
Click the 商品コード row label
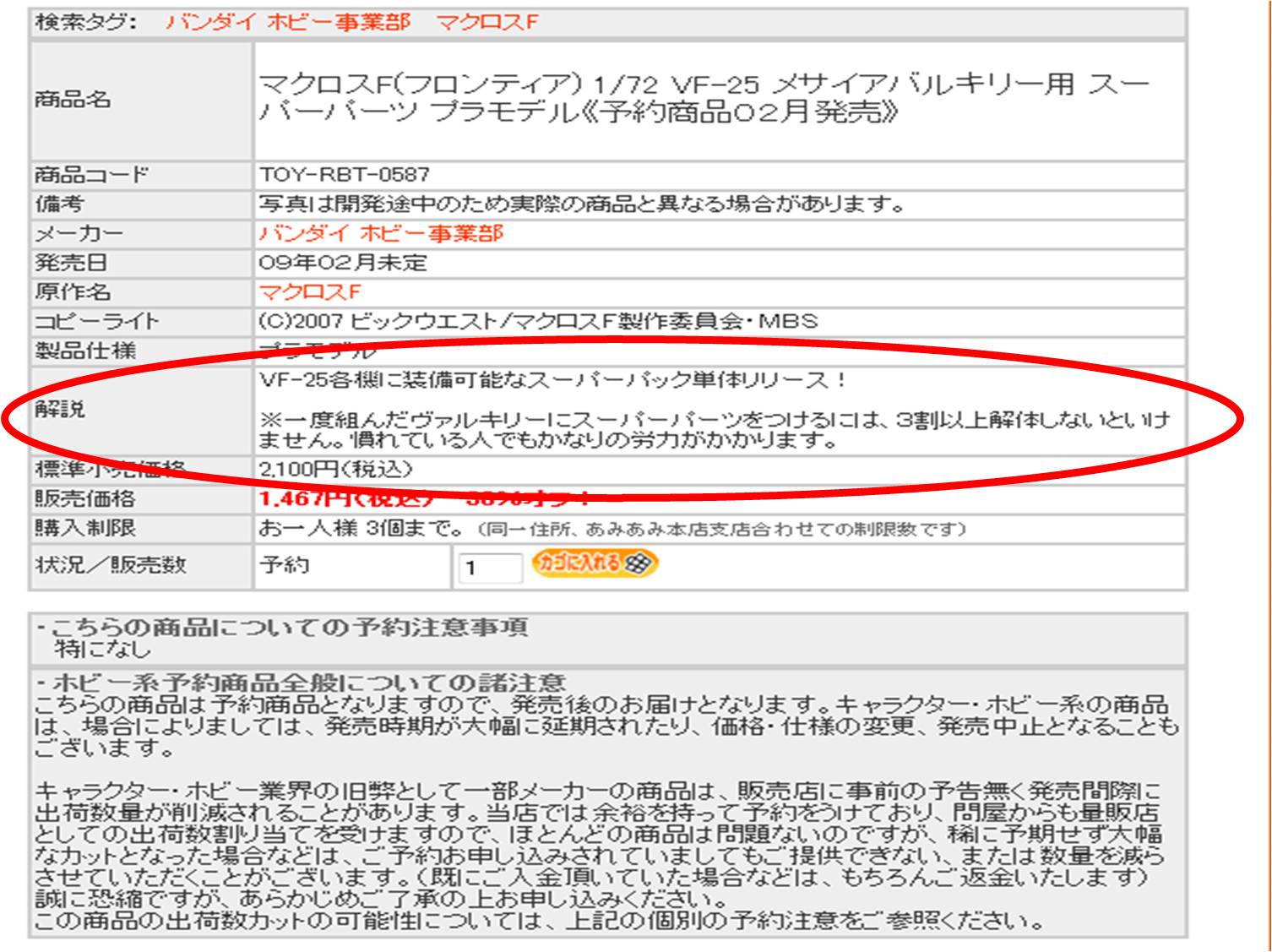tap(91, 175)
